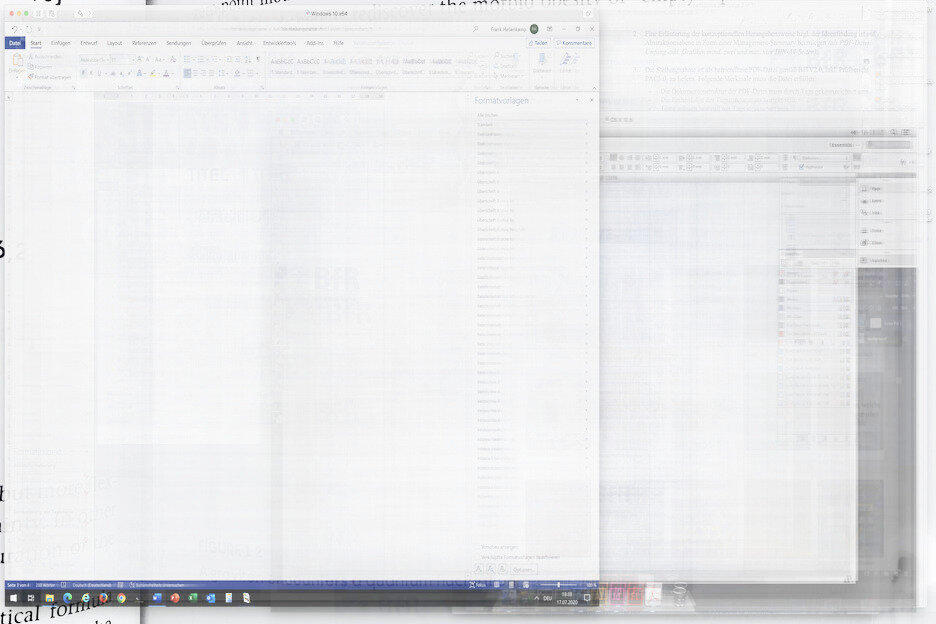The height and width of the screenshot is (624, 936).
Task: Click the font color A icon
Action: (167, 73)
